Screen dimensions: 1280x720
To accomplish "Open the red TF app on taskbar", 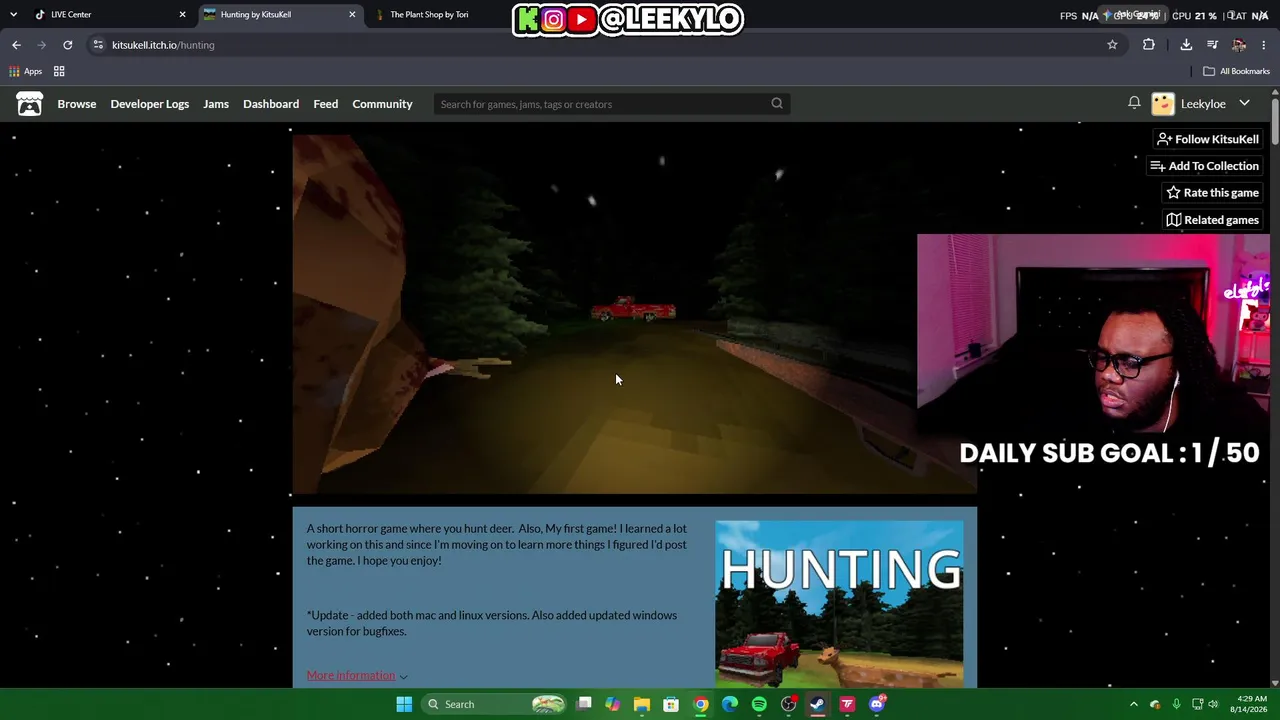I will point(847,704).
